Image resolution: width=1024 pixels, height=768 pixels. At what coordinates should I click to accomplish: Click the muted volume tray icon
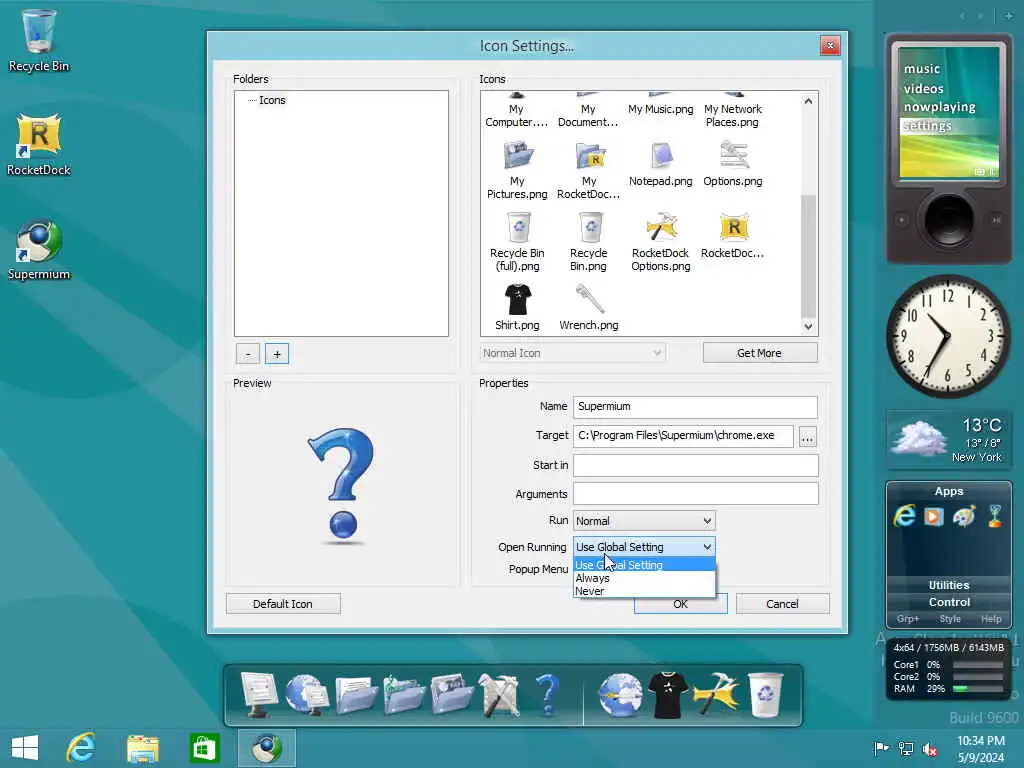click(x=929, y=749)
